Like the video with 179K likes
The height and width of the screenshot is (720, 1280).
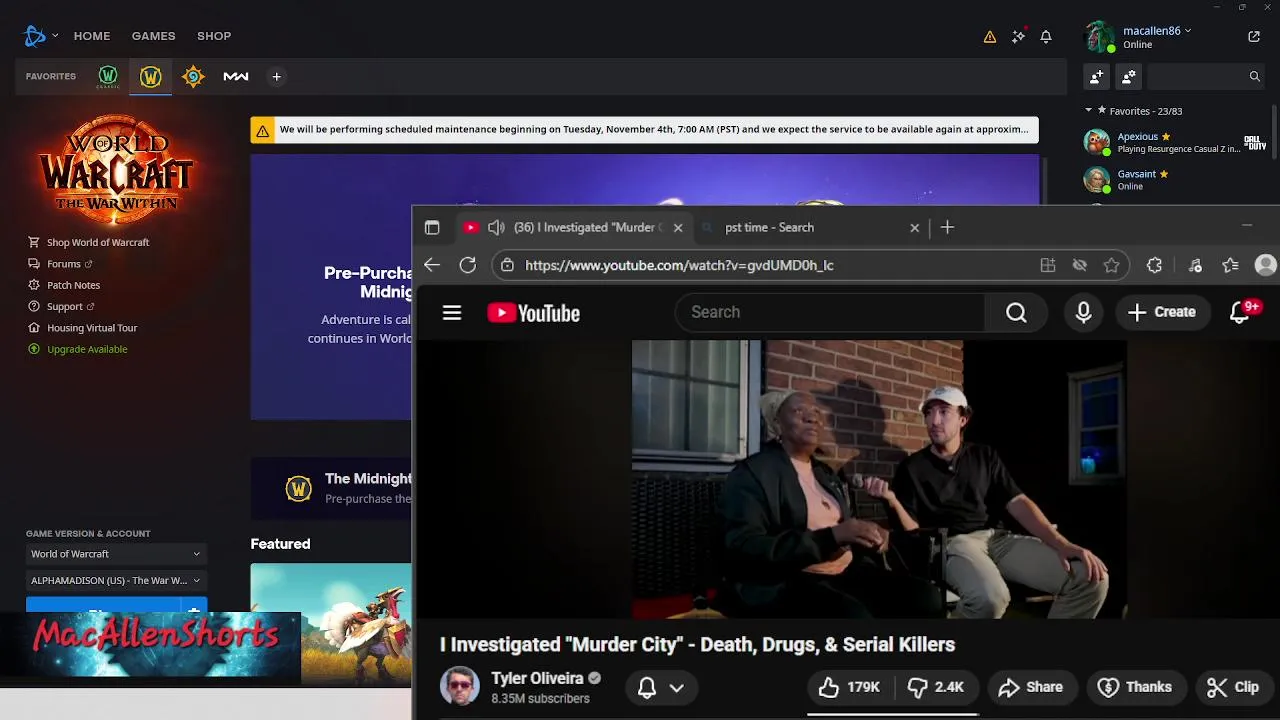point(849,687)
